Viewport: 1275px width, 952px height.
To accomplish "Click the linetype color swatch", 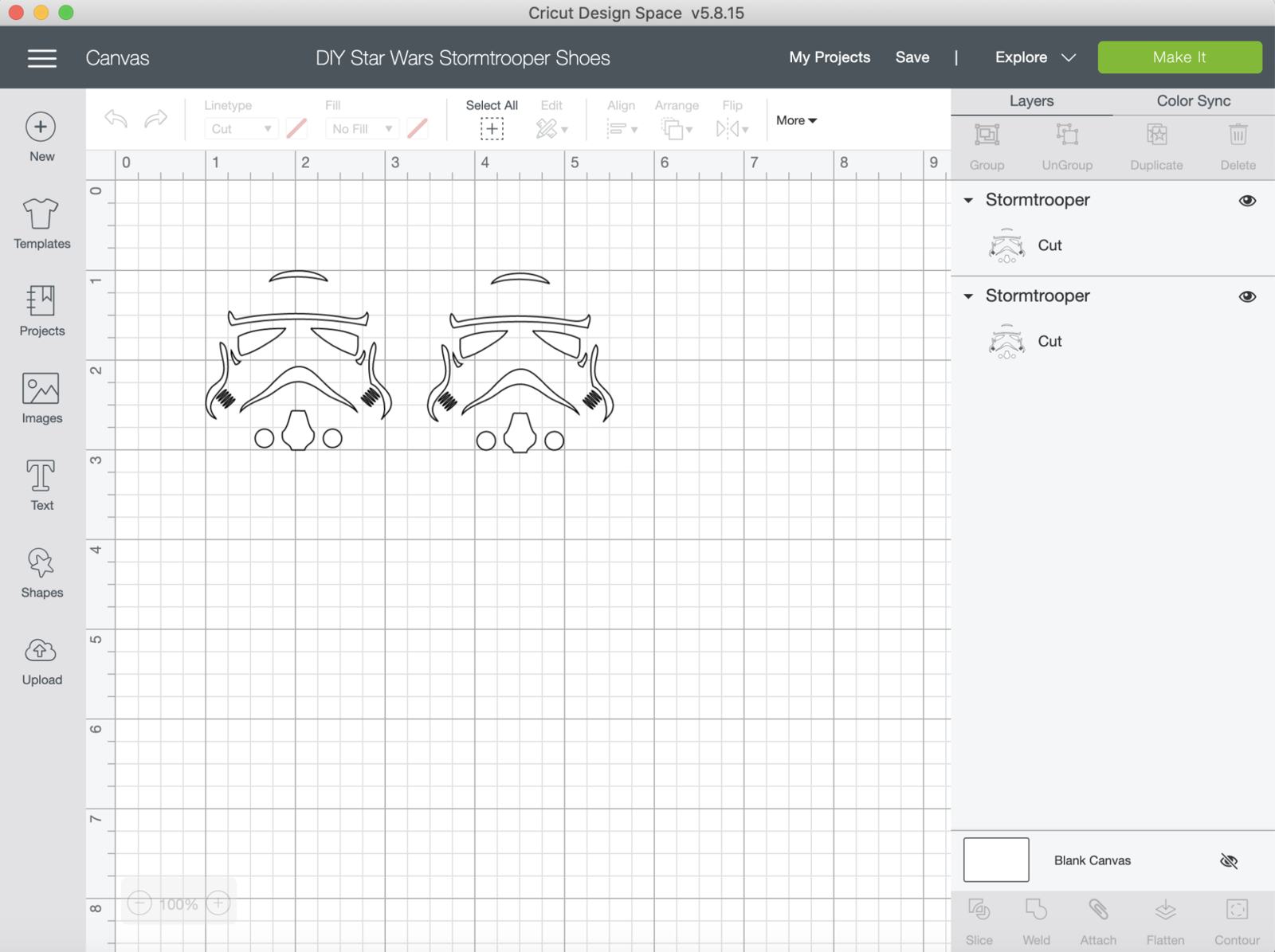I will [296, 128].
